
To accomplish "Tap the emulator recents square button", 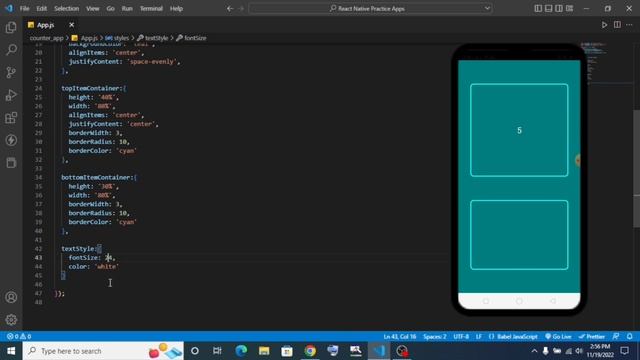I will [486, 301].
